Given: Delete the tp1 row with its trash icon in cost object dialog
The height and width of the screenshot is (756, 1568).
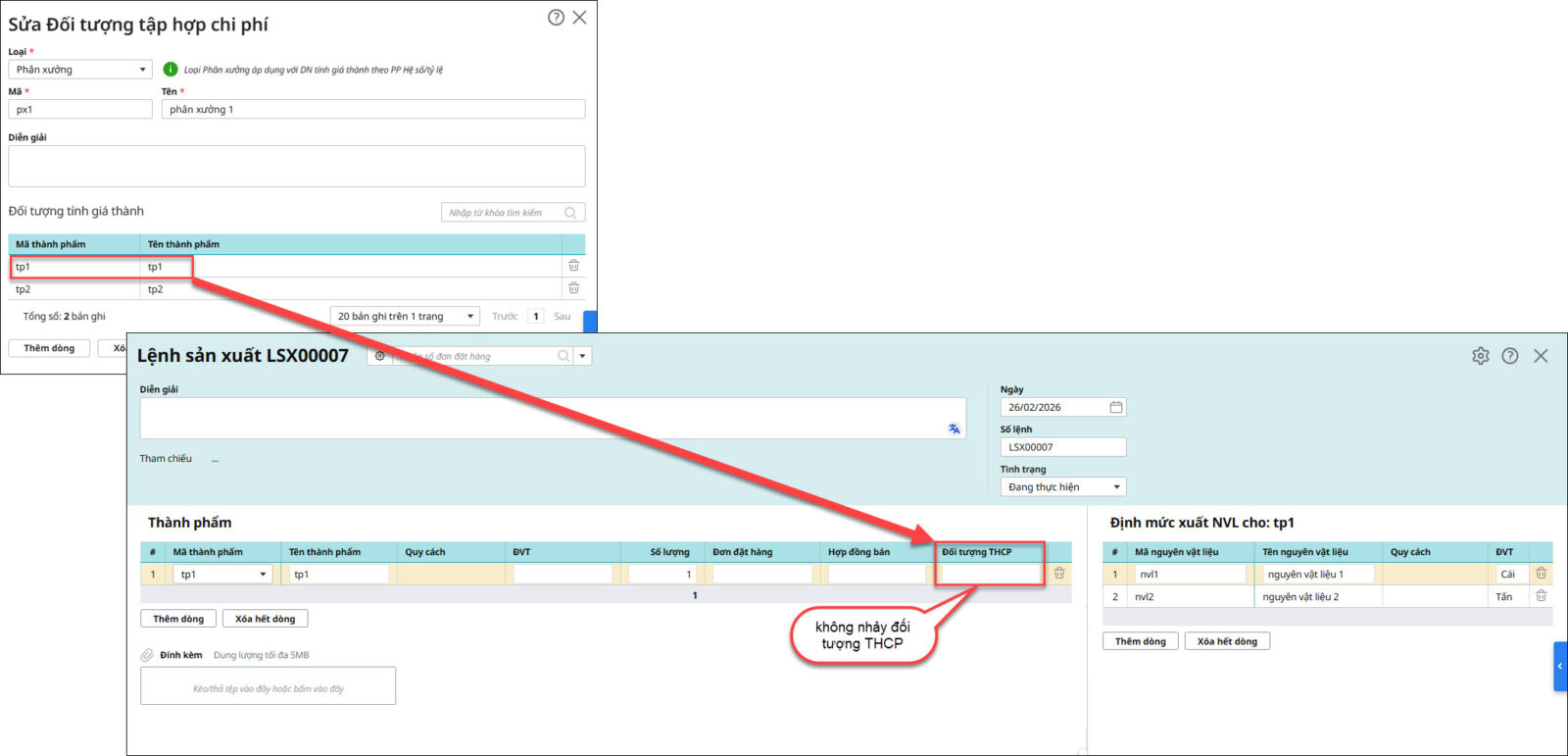Looking at the screenshot, I should tap(574, 266).
